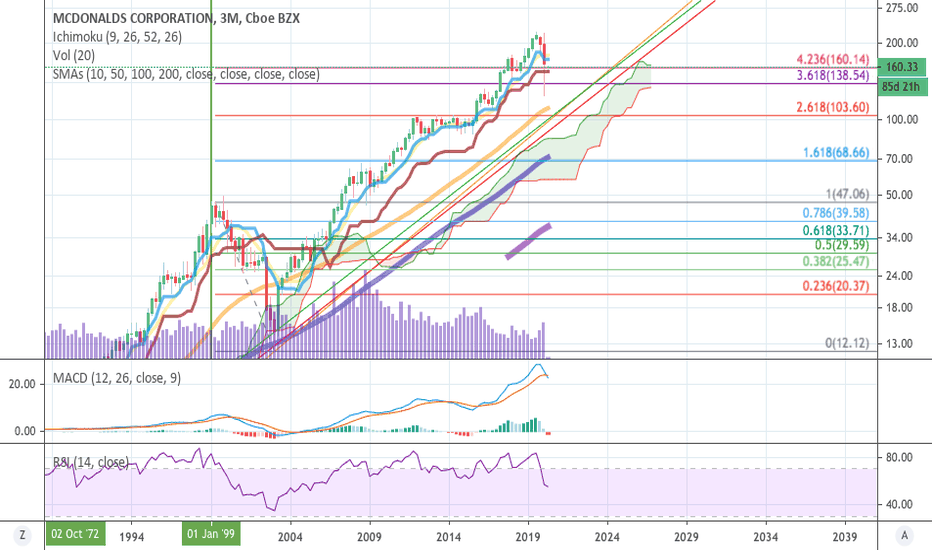Click the 80.00 RSI axis label

click(x=899, y=457)
